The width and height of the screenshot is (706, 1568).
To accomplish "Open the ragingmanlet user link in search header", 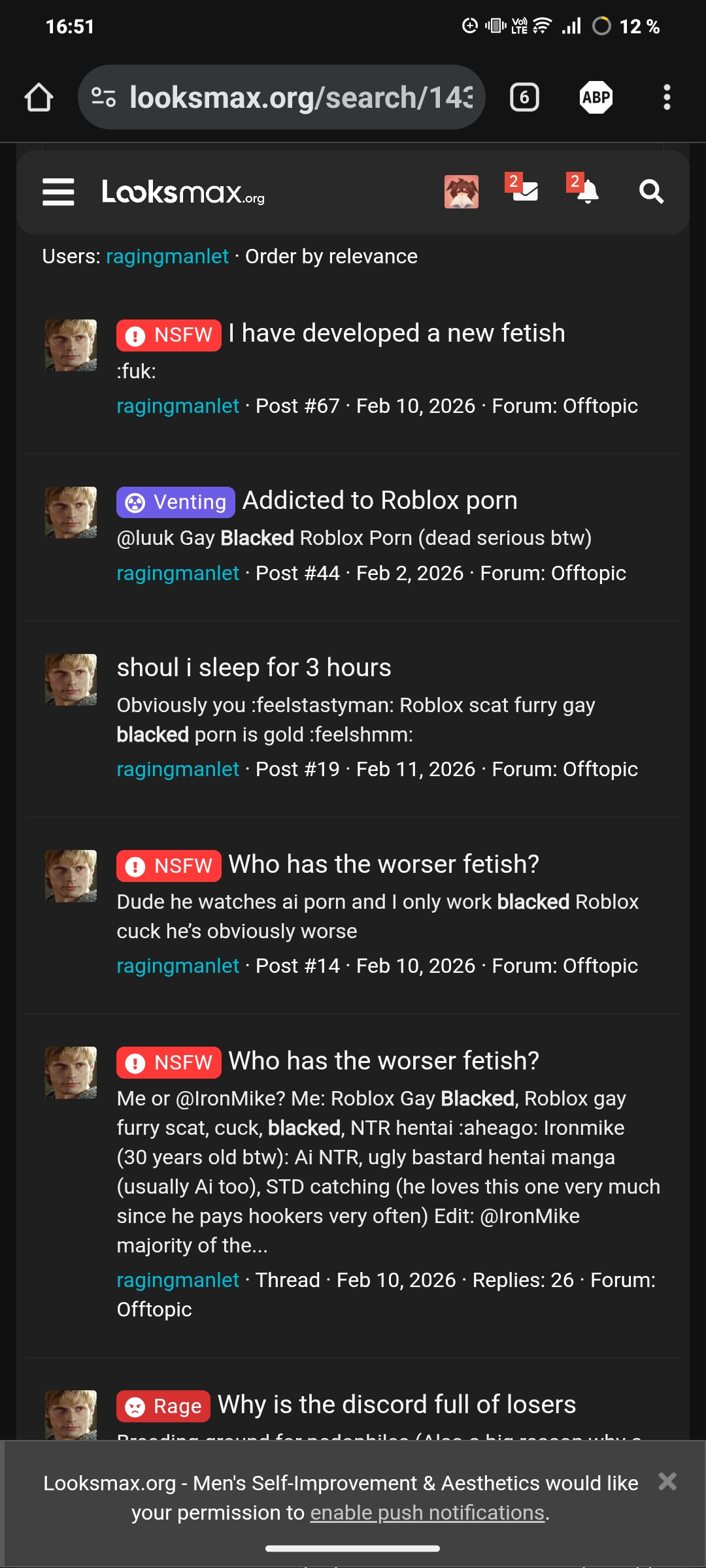I will pyautogui.click(x=167, y=256).
